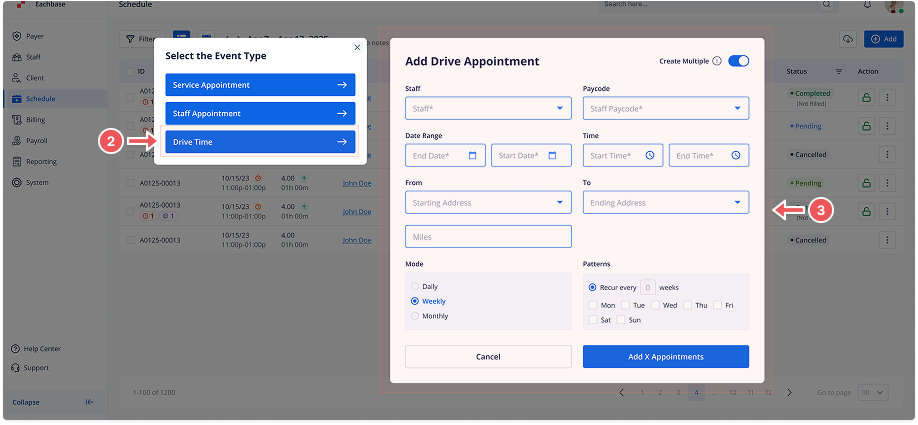The height and width of the screenshot is (425, 918).
Task: Expand the Staff dropdown
Action: (488, 108)
